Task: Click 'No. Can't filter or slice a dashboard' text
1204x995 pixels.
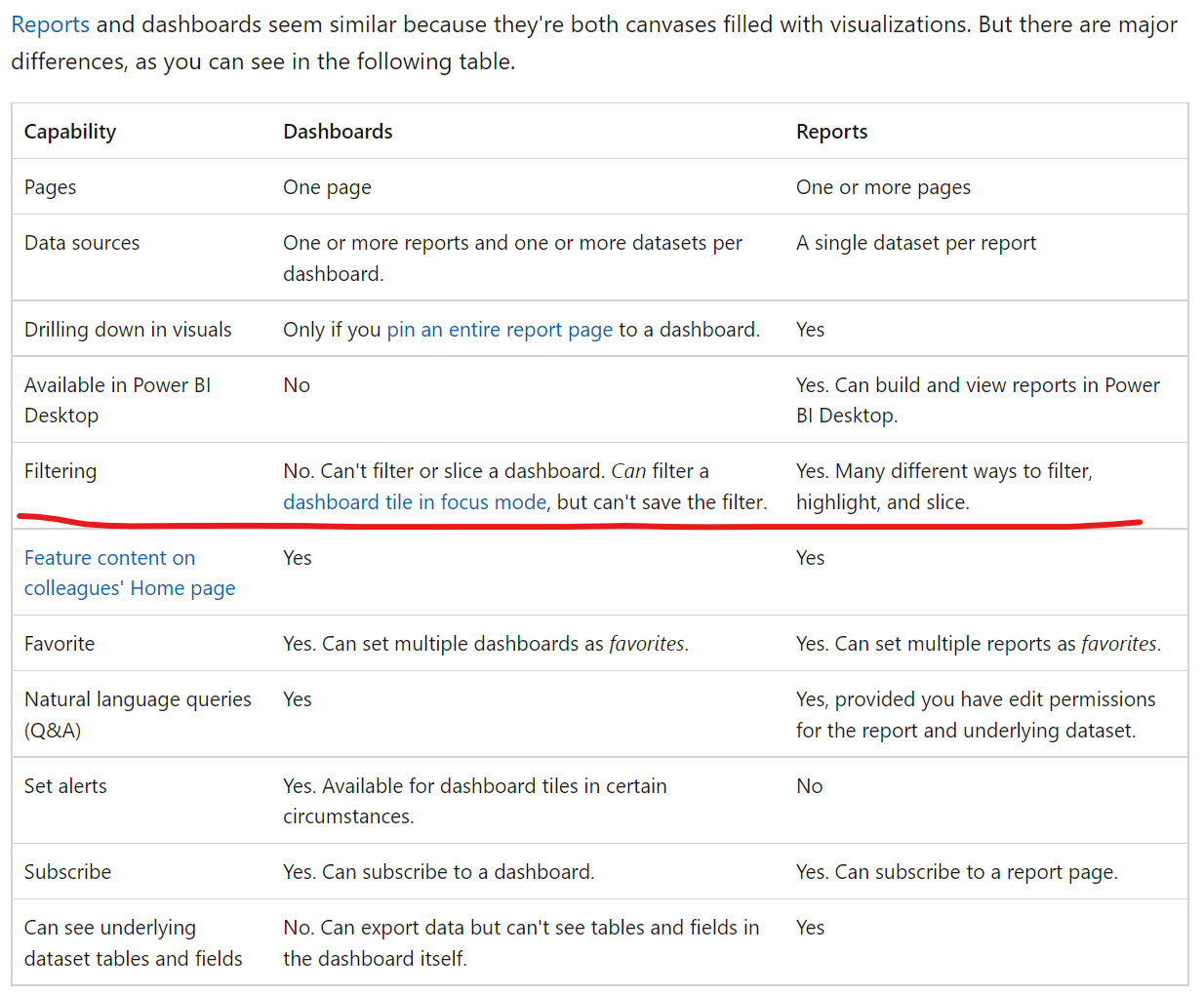Action: (444, 471)
